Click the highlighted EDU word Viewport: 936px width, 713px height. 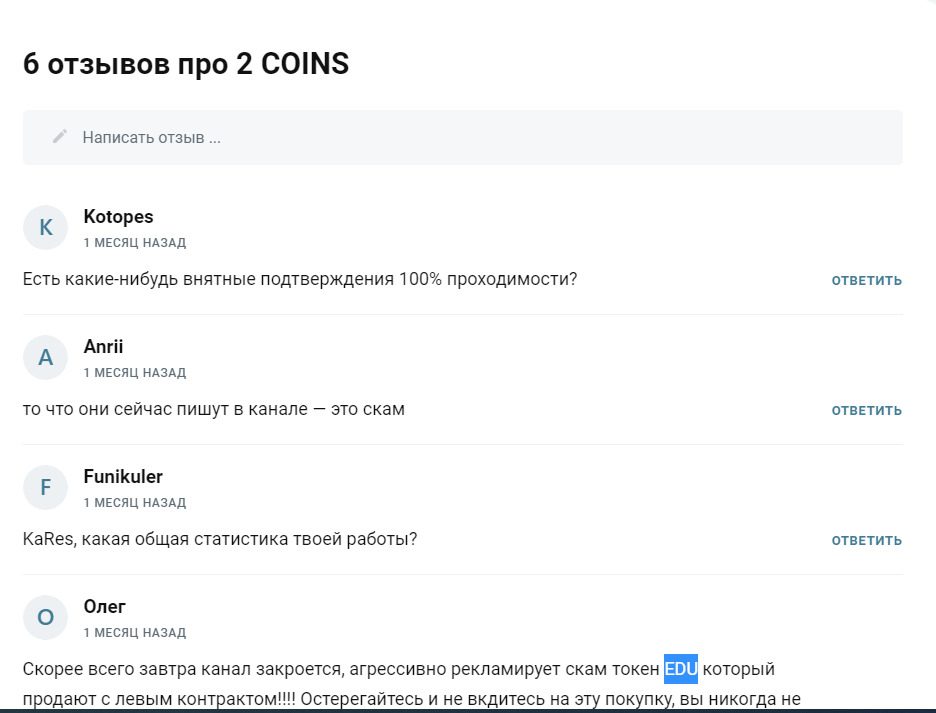(x=681, y=669)
